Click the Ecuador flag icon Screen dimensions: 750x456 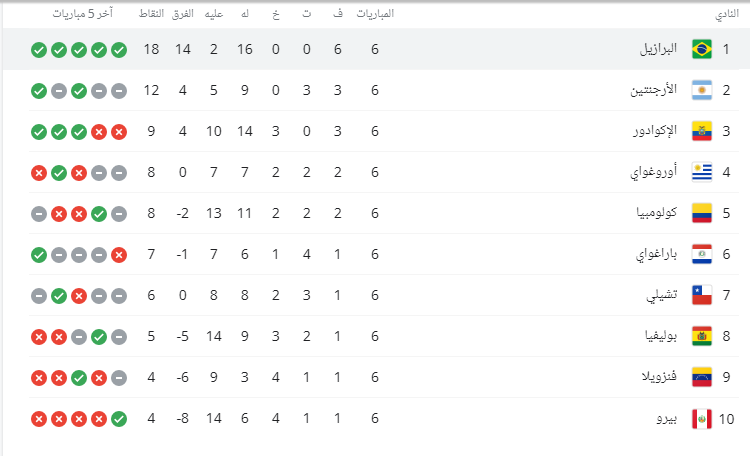(x=701, y=131)
